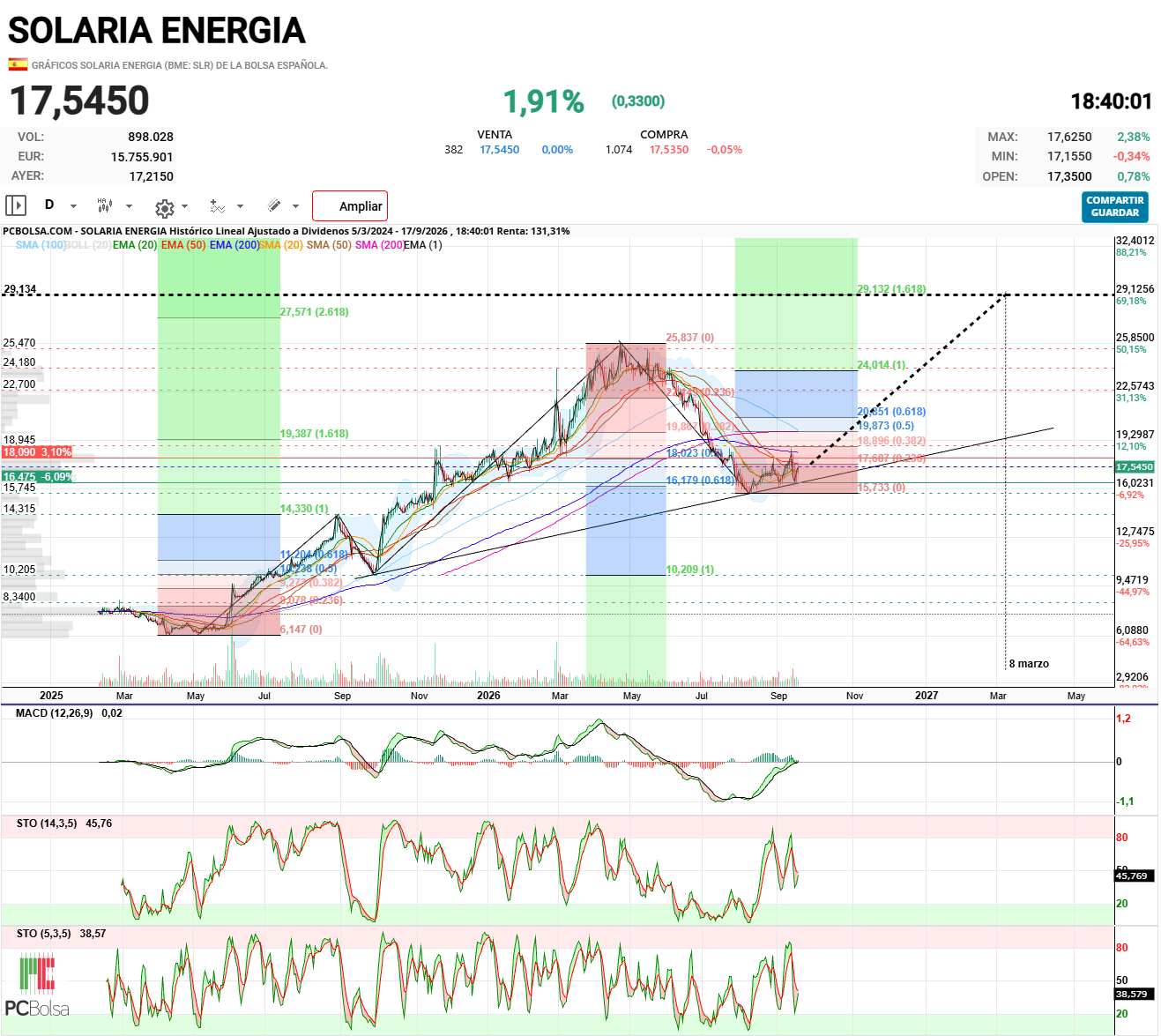The image size is (1161, 1036).
Task: Select the D daily timeframe label
Action: (x=49, y=205)
